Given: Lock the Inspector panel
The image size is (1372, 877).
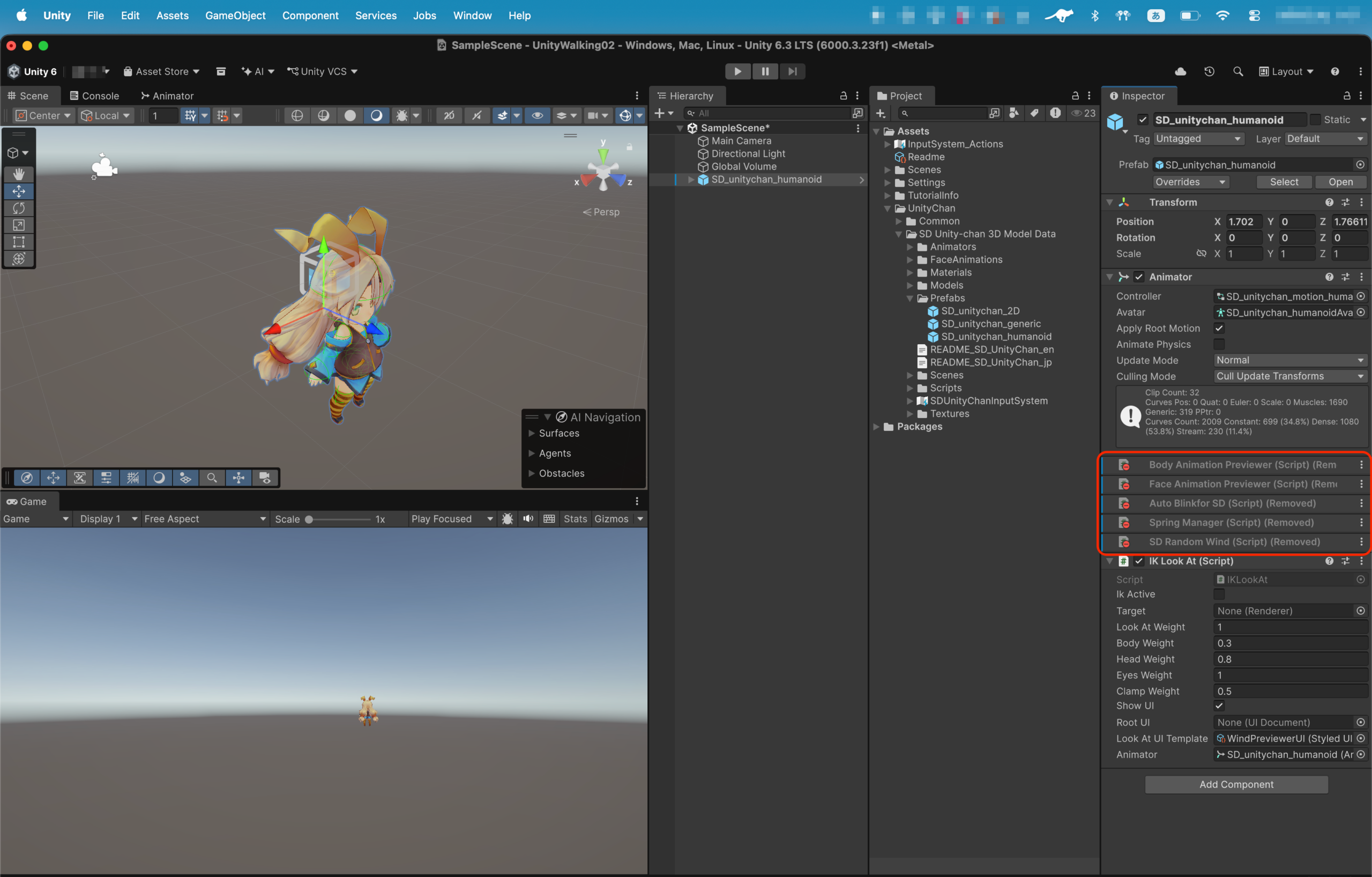Looking at the screenshot, I should pyautogui.click(x=1347, y=96).
